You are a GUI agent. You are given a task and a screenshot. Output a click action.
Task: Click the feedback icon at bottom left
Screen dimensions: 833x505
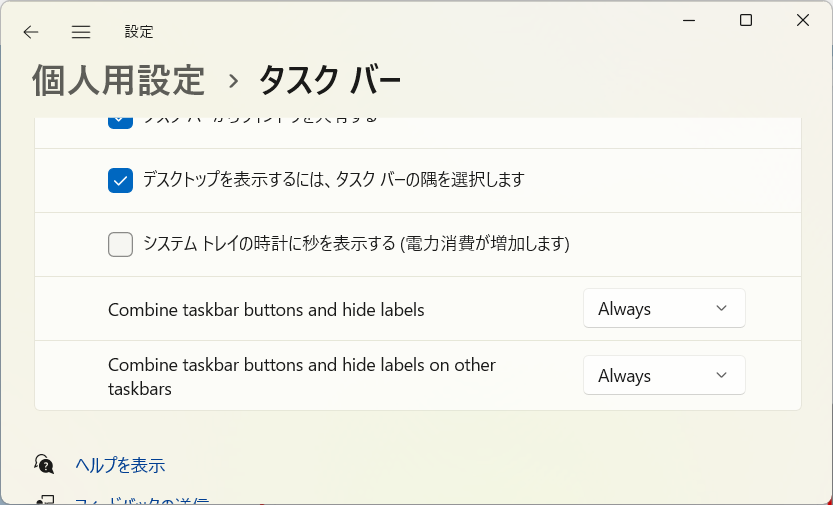pos(45,500)
